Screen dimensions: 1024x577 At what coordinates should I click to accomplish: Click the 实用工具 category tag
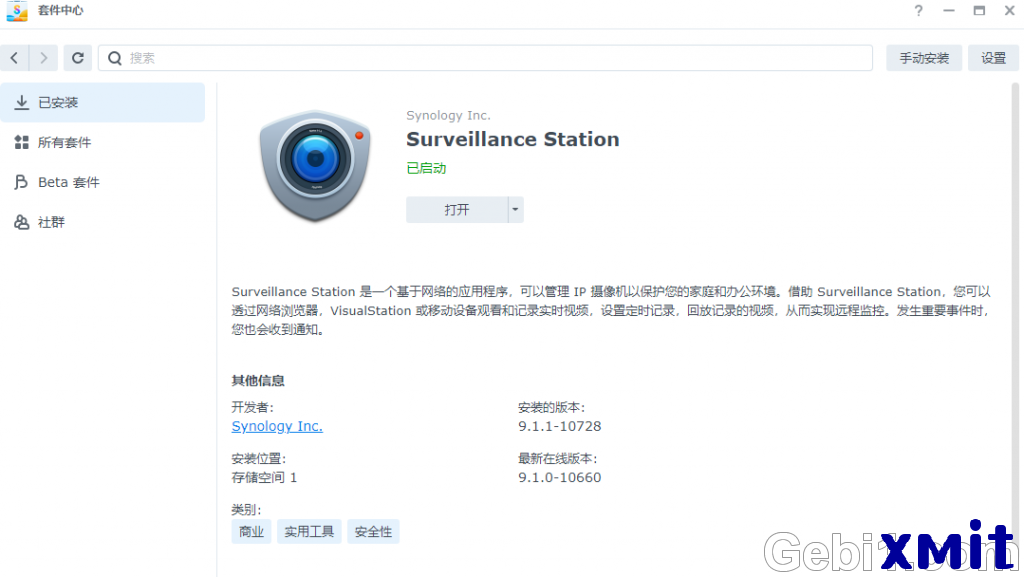(309, 532)
